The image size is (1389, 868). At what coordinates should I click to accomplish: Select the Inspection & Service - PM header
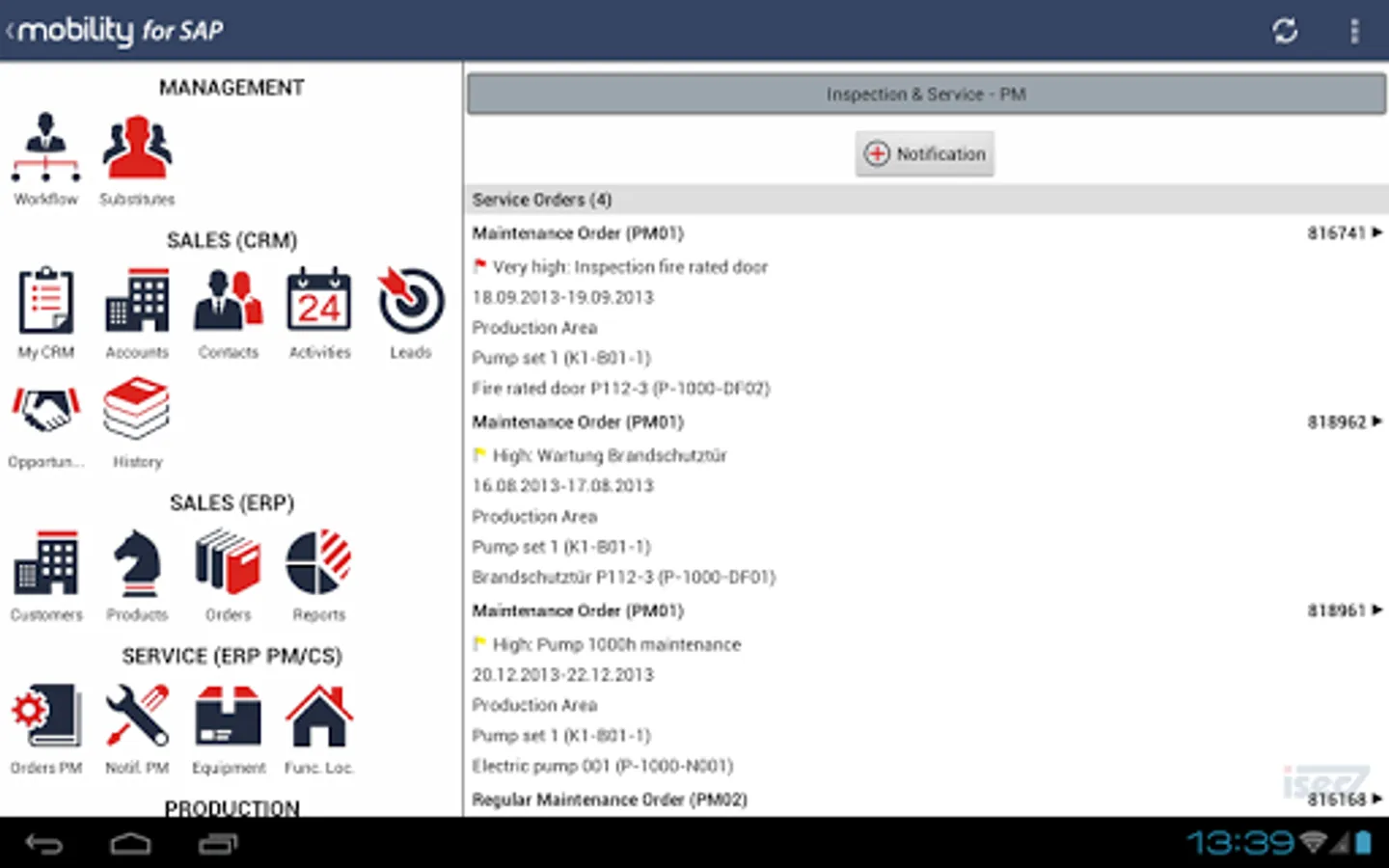(926, 95)
